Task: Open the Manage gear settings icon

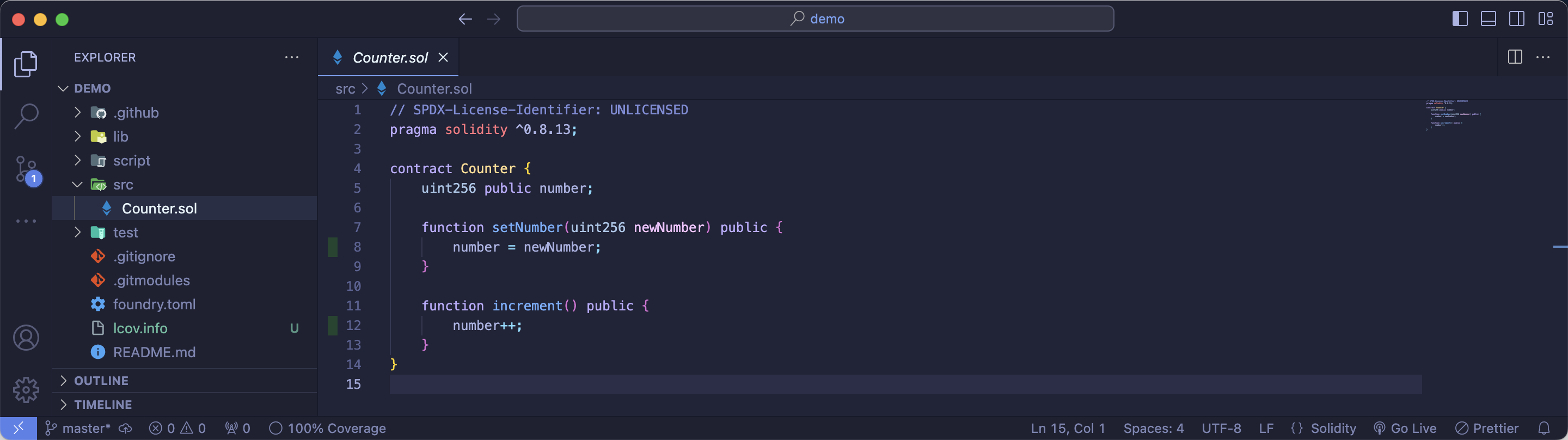Action: (26, 389)
